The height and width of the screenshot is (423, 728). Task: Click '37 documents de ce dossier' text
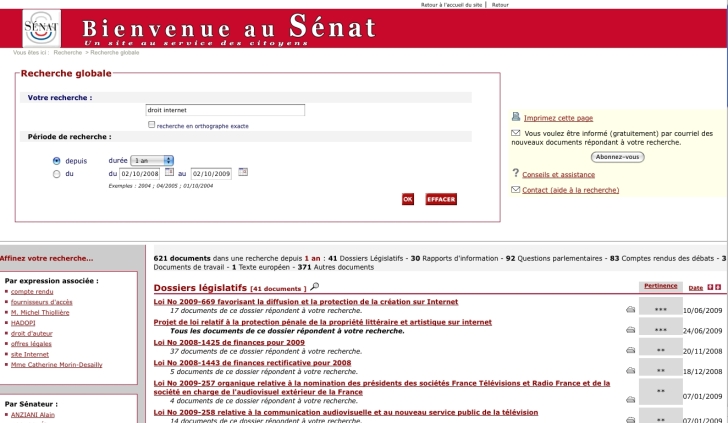click(215, 351)
